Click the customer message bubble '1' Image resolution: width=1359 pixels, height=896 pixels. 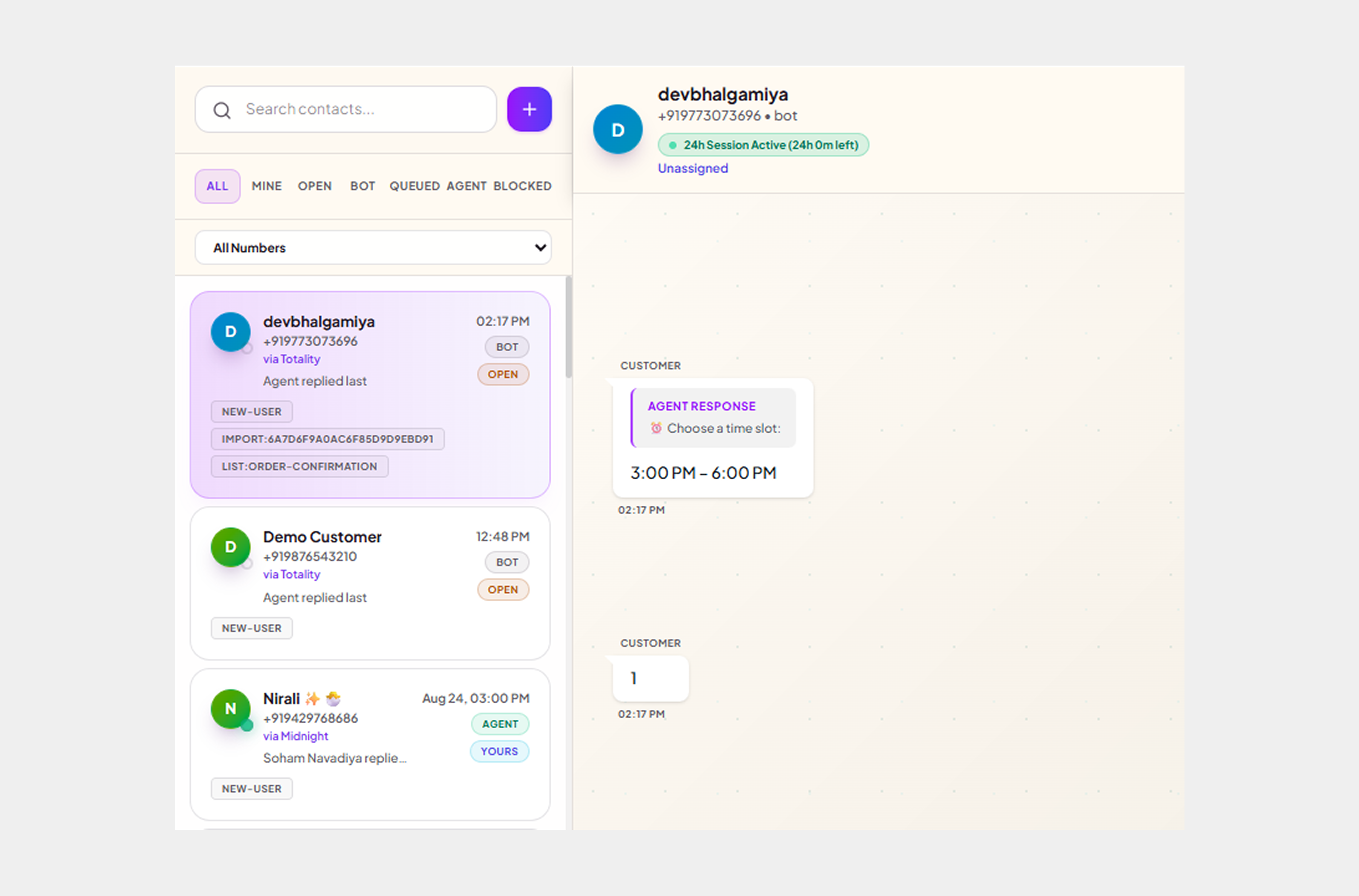coord(651,678)
